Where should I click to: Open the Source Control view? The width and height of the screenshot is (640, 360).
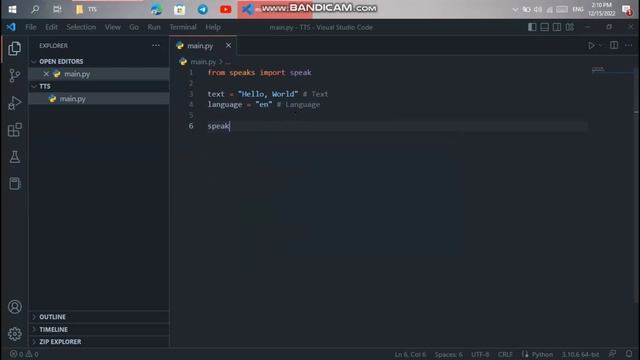click(x=14, y=76)
